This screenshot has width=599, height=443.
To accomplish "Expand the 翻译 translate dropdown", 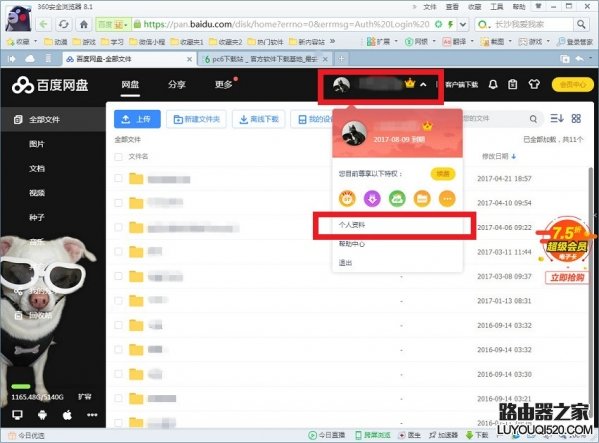I will [x=472, y=41].
